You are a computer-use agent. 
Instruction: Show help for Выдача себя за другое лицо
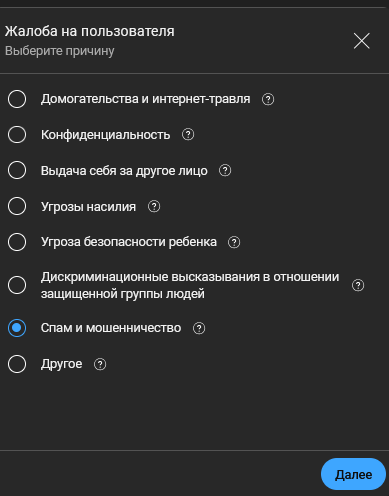pyautogui.click(x=225, y=171)
